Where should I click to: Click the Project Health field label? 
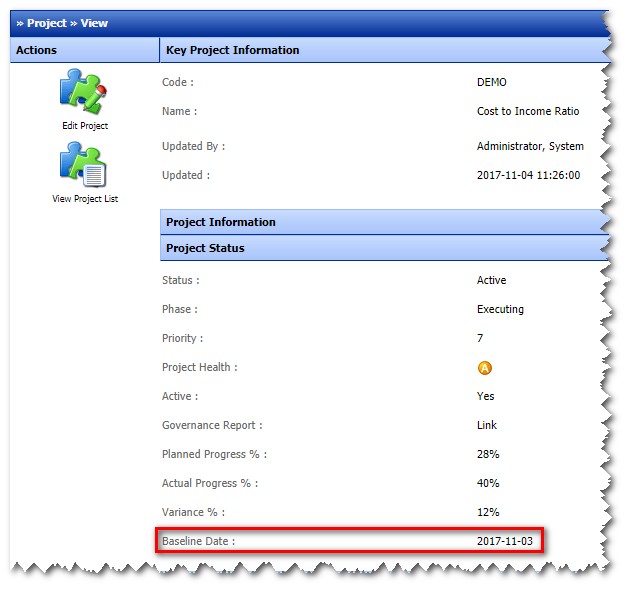(x=200, y=367)
